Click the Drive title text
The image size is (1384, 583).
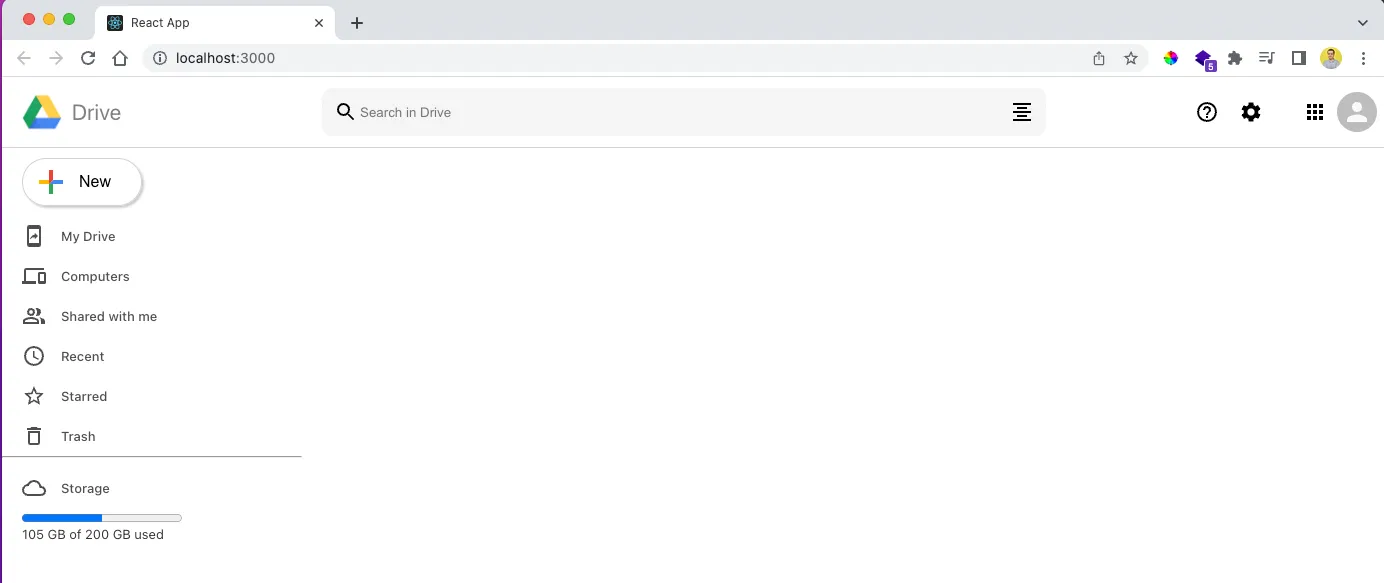(x=96, y=112)
